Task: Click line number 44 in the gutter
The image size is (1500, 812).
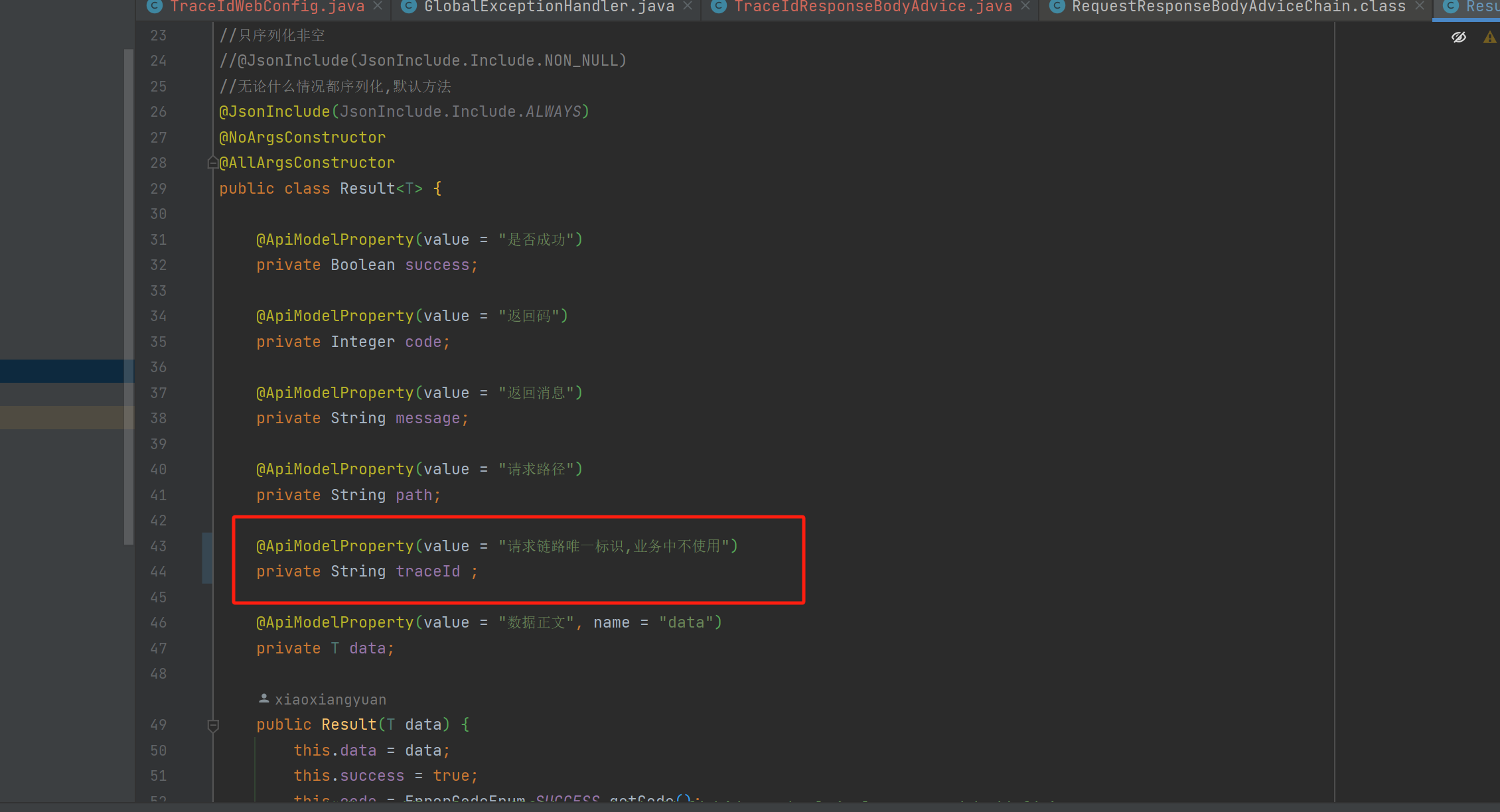Action: [x=158, y=571]
